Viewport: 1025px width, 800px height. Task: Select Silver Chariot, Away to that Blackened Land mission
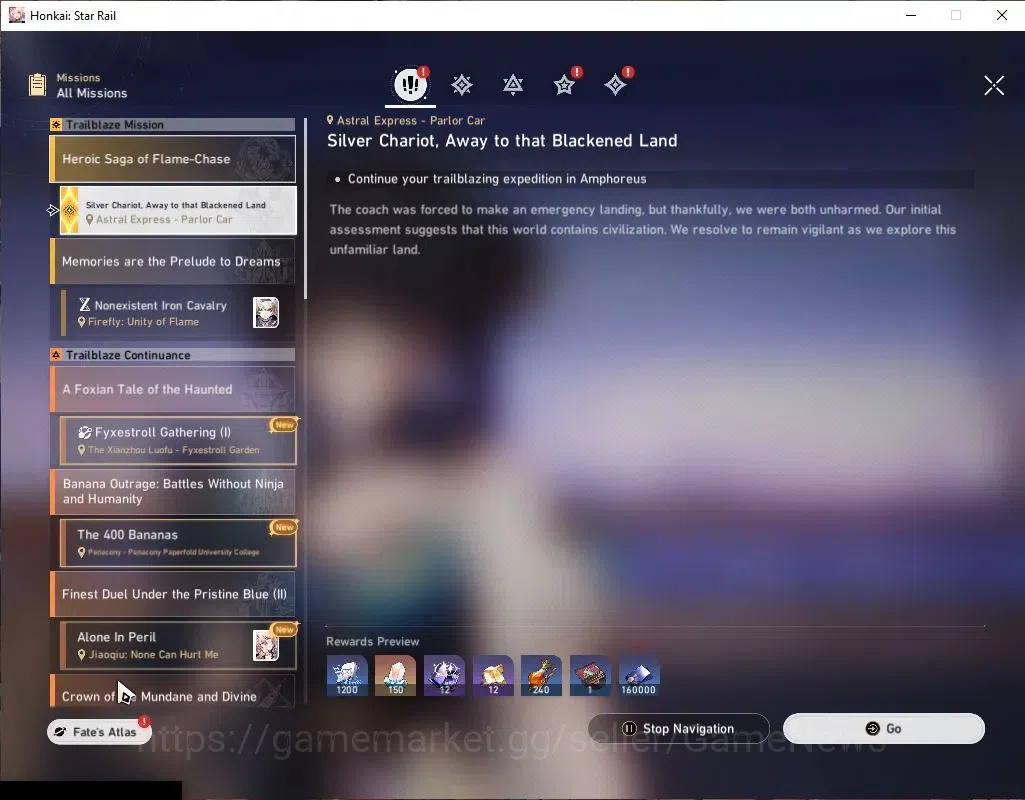pos(178,210)
